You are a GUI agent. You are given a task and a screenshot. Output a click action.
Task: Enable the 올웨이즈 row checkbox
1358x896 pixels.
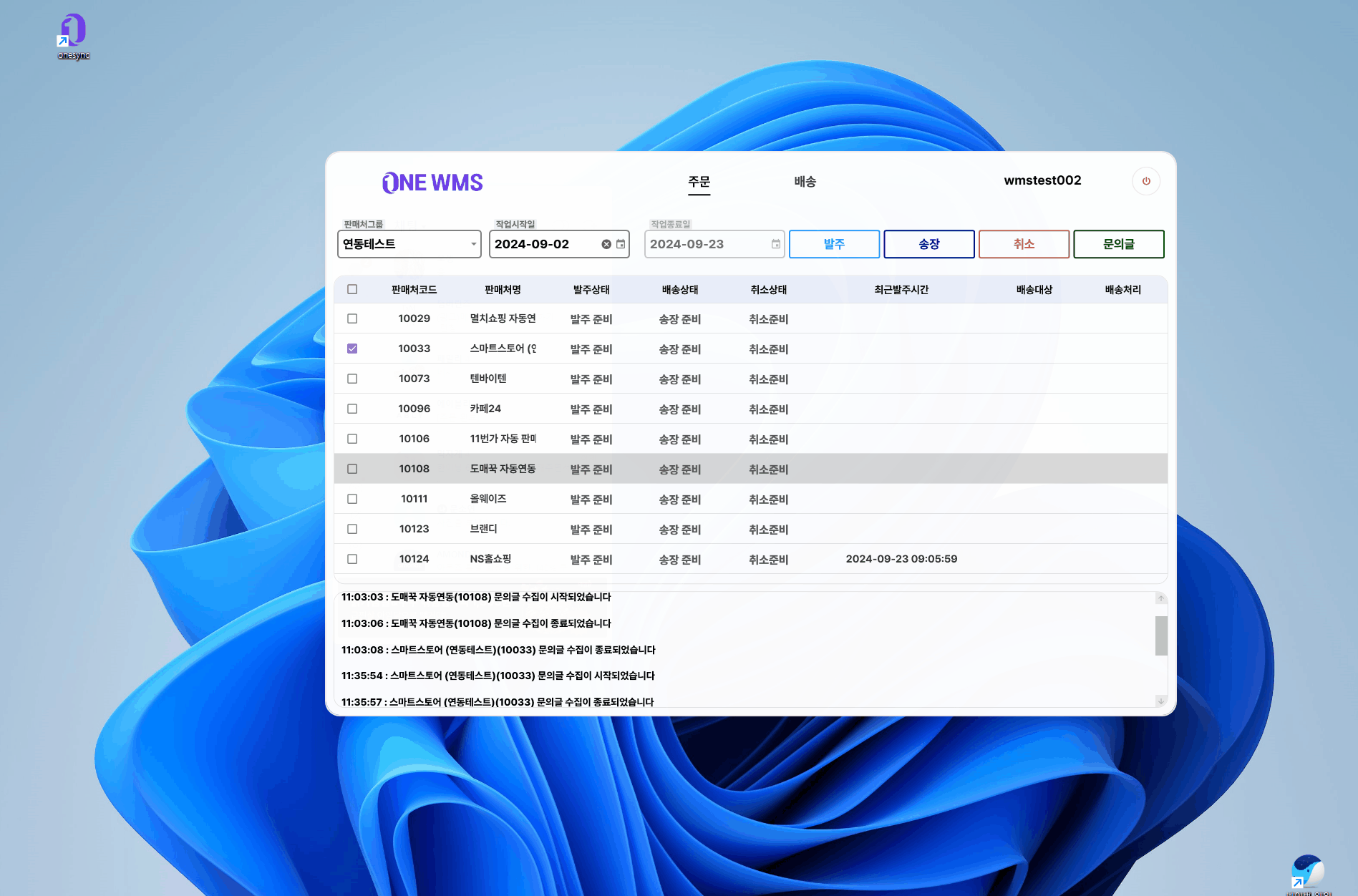point(352,499)
